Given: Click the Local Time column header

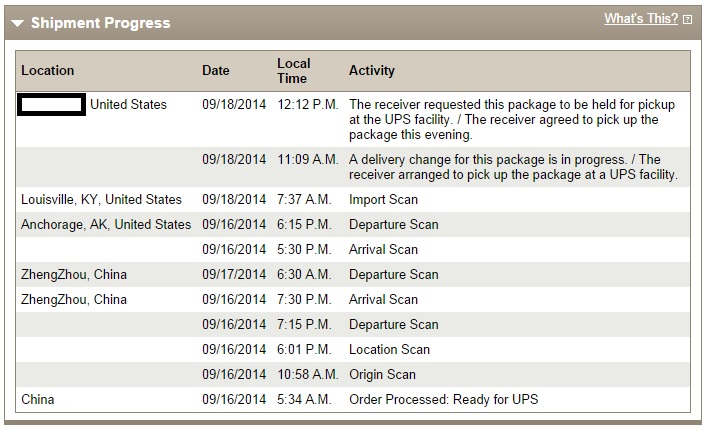Looking at the screenshot, I should (x=294, y=71).
